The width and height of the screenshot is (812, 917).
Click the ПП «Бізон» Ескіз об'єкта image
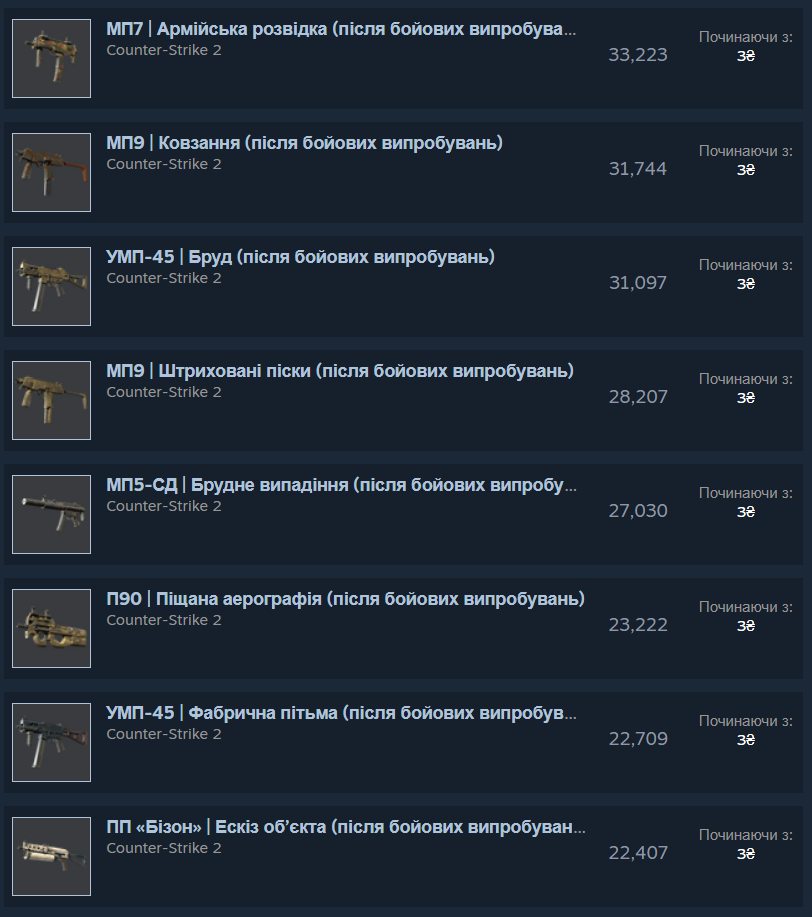click(51, 857)
